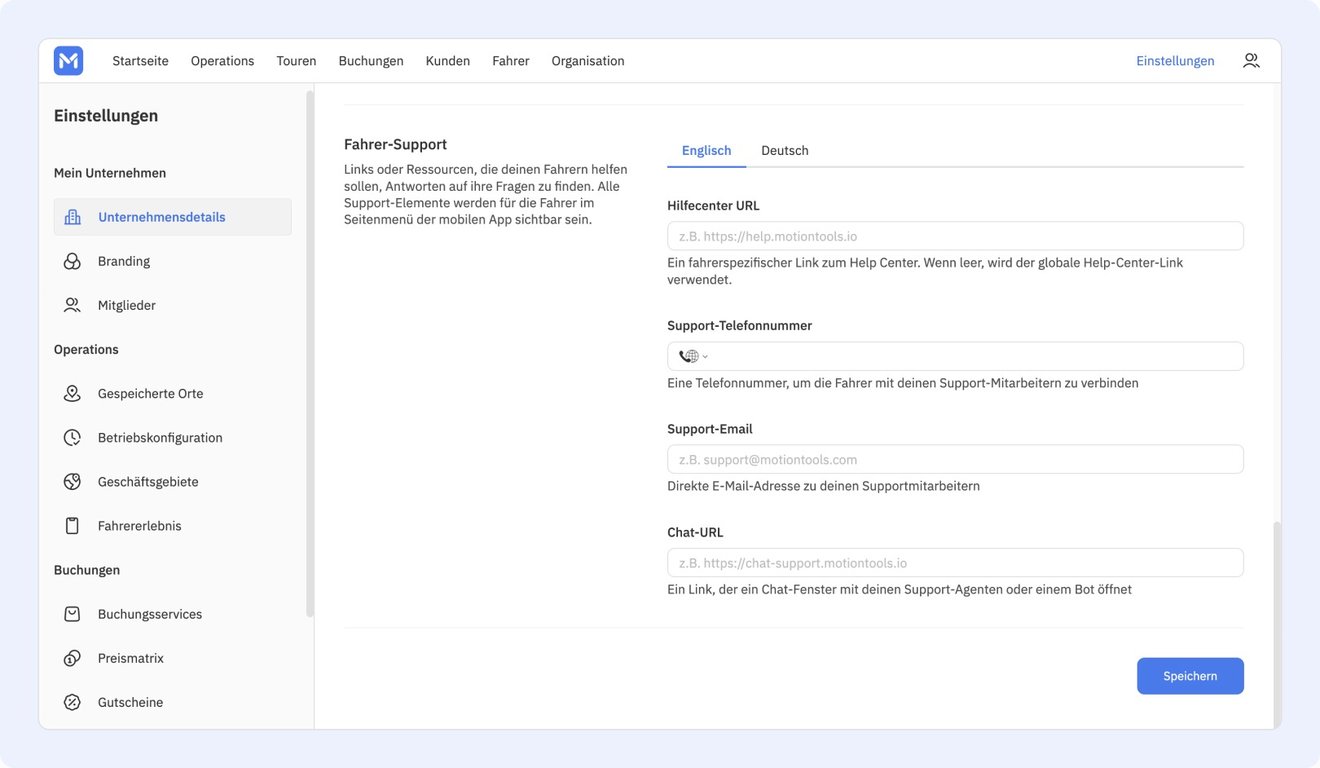Open Kunden in top navigation
The width and height of the screenshot is (1320, 768).
448,61
